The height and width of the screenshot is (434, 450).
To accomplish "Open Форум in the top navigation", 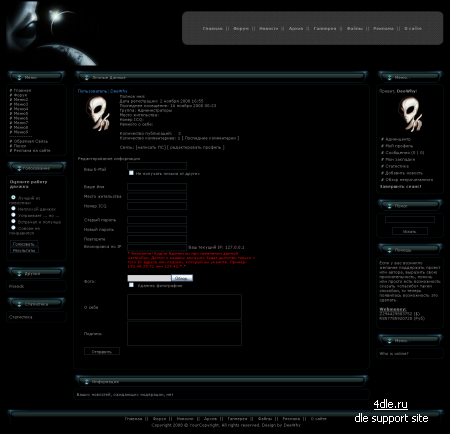I will tap(241, 29).
